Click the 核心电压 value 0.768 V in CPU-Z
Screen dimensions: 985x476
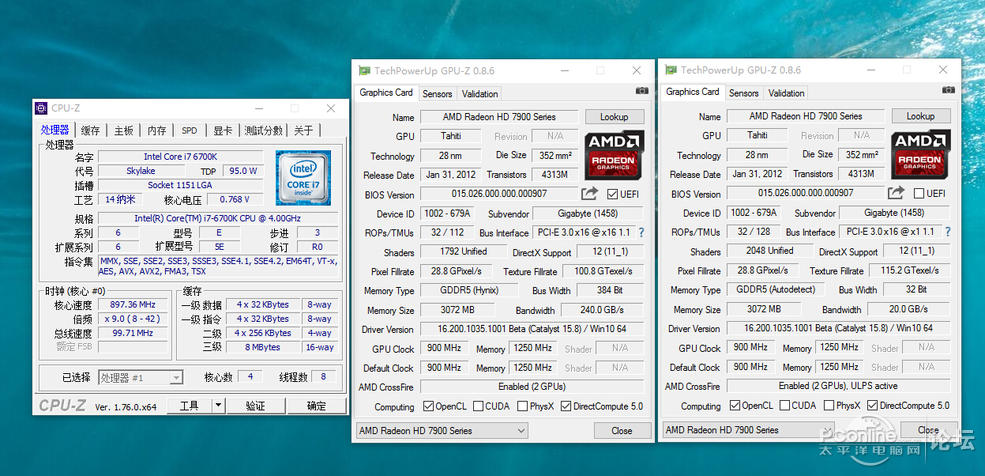click(234, 200)
